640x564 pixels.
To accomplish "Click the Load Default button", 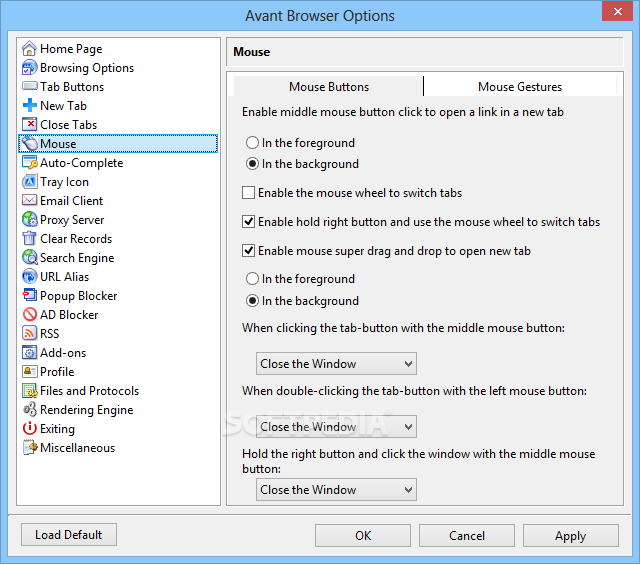I will (69, 535).
